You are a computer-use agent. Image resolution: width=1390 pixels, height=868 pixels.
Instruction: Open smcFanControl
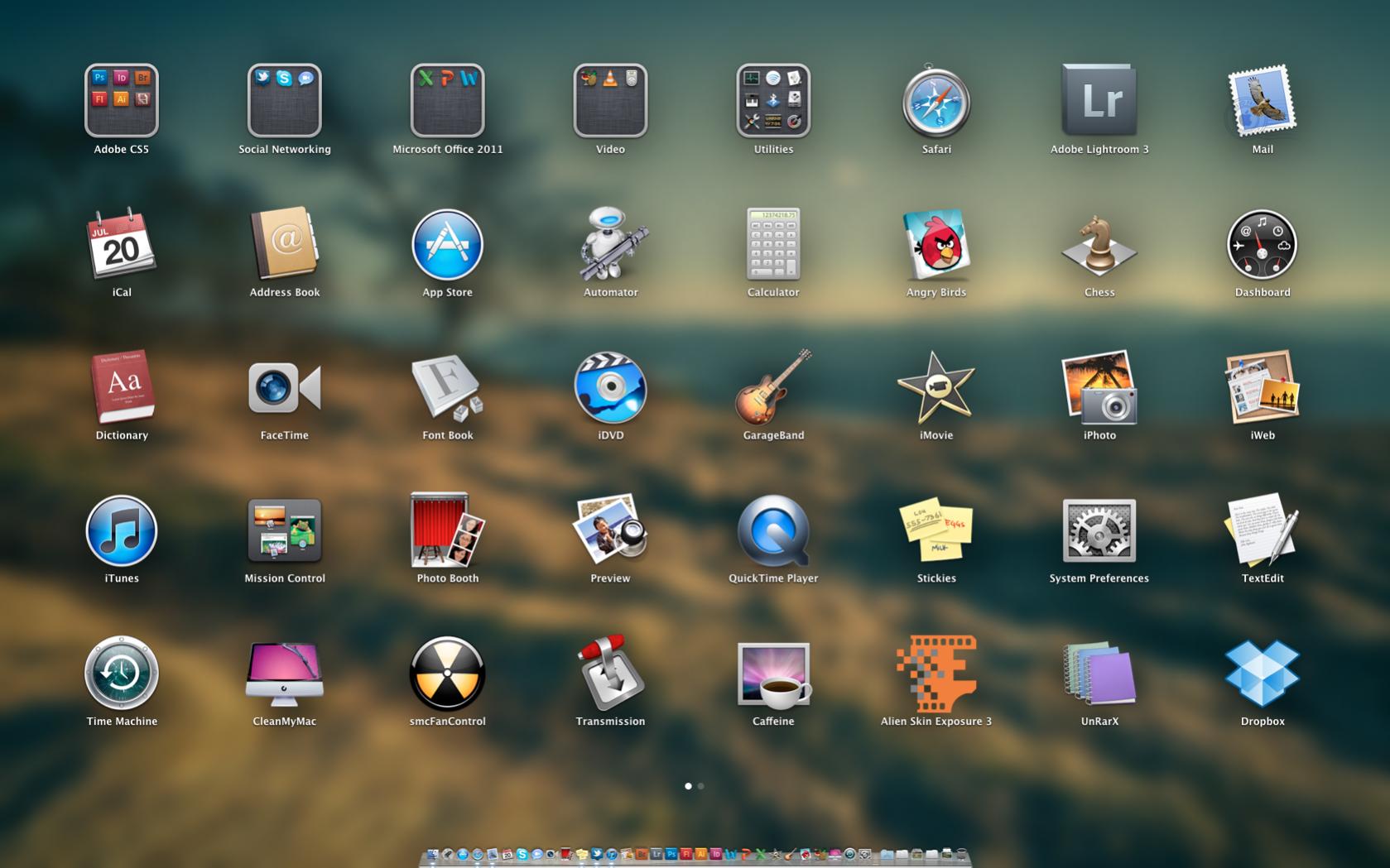[447, 674]
